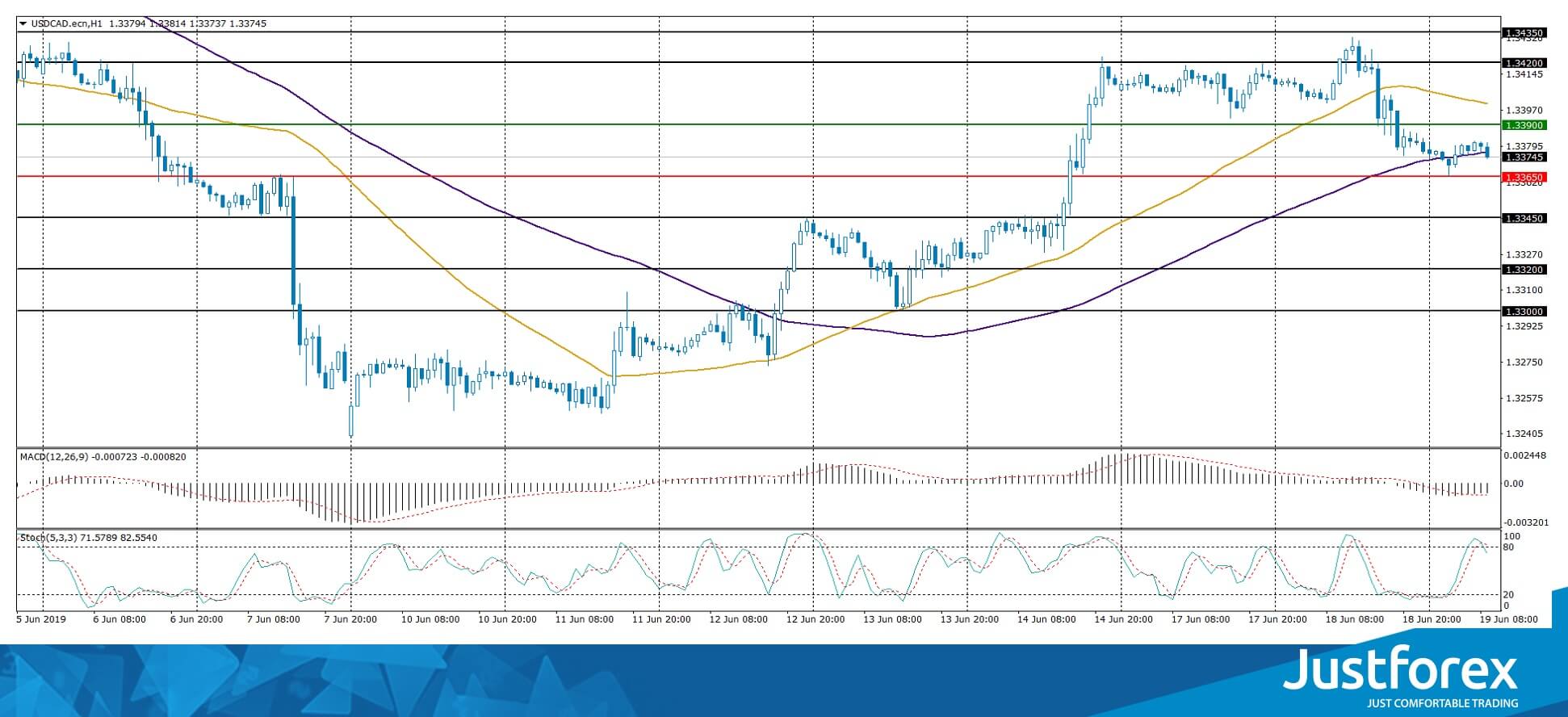The height and width of the screenshot is (717, 1568).
Task: Click the 11 Jun 20:00 time label
Action: pos(662,620)
